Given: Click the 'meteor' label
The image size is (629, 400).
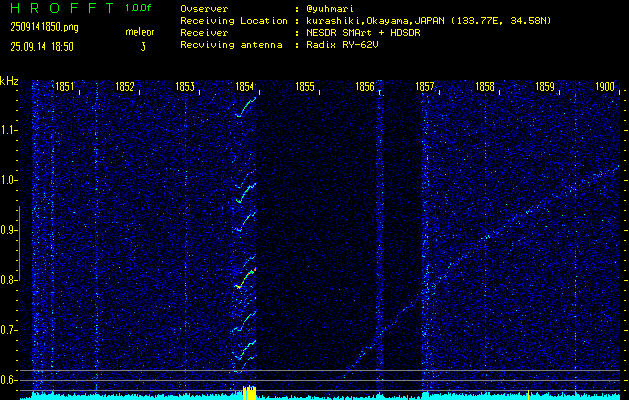Looking at the screenshot, I should click(140, 32).
